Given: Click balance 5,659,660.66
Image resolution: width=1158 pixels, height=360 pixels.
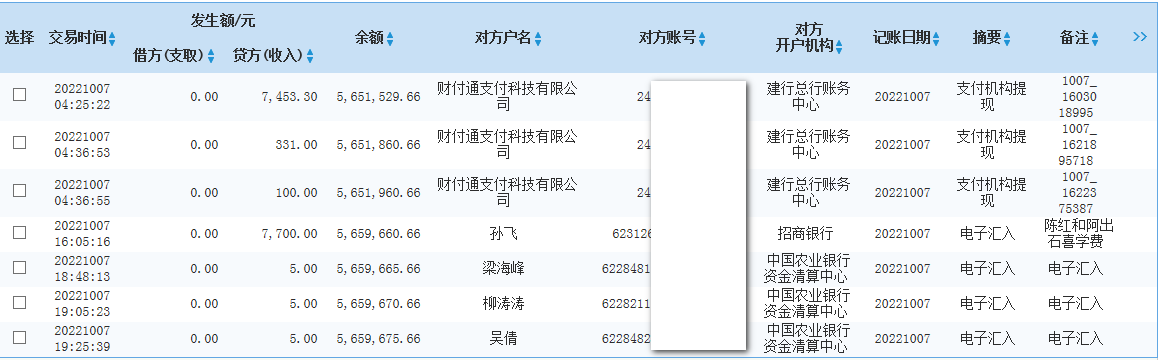Looking at the screenshot, I should [379, 234].
